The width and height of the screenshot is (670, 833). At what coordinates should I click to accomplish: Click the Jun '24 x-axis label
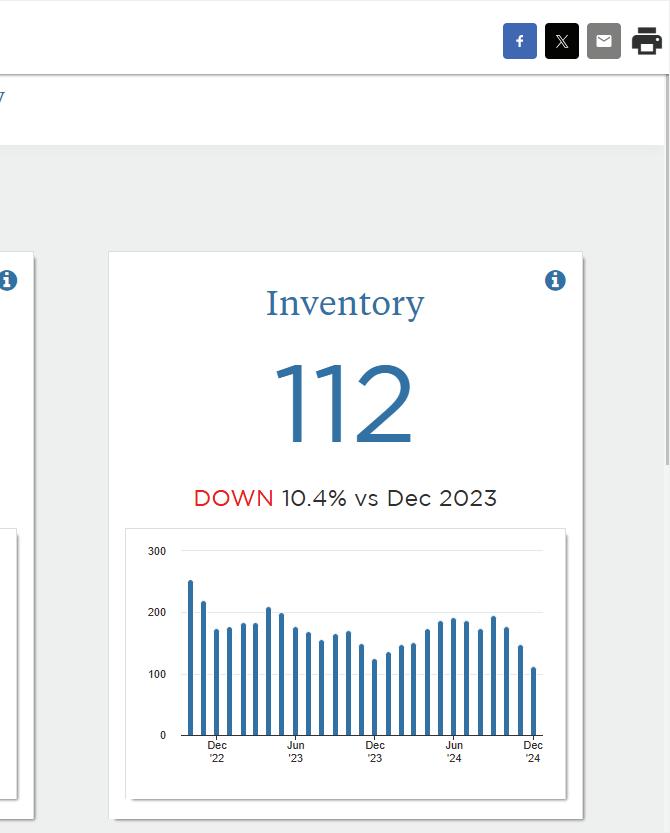[x=454, y=752]
